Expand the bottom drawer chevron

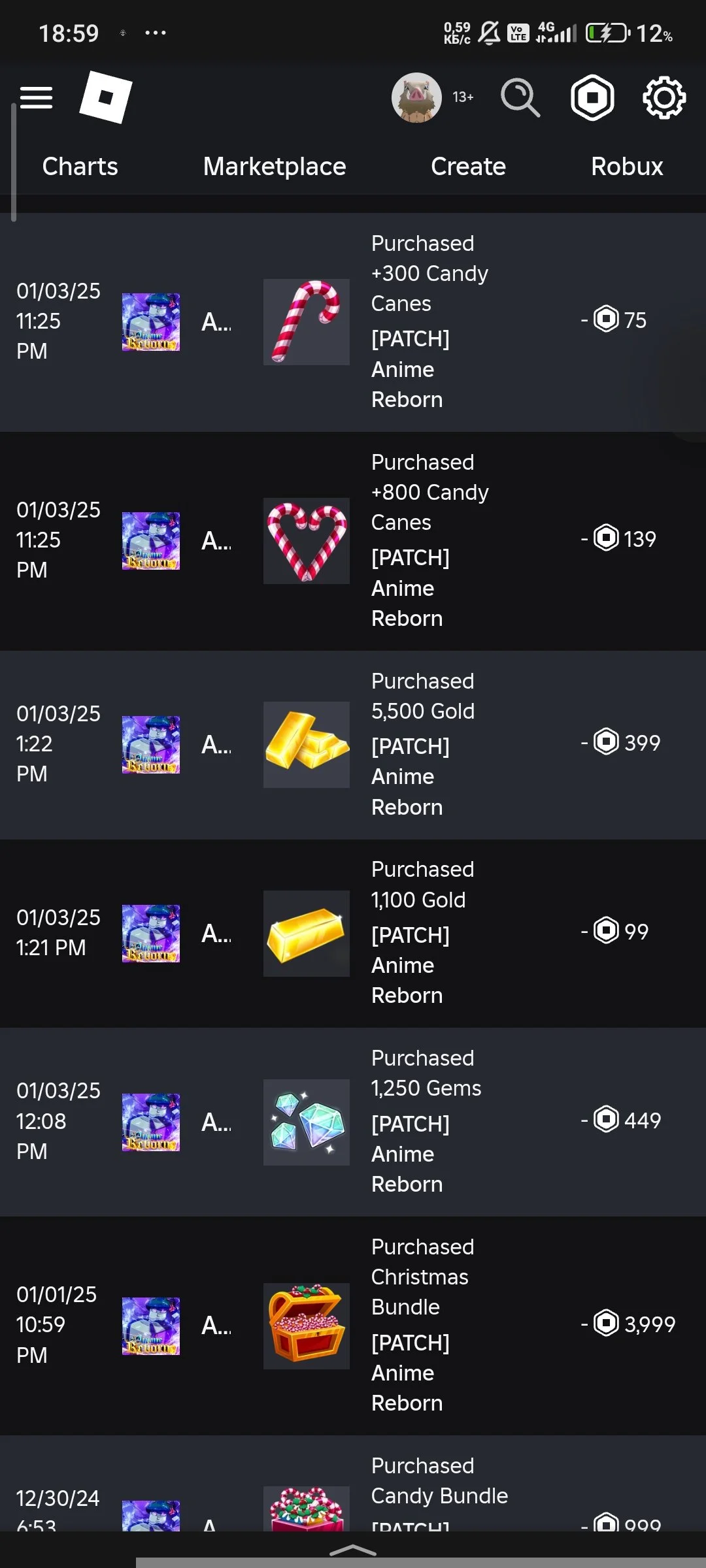click(353, 1550)
